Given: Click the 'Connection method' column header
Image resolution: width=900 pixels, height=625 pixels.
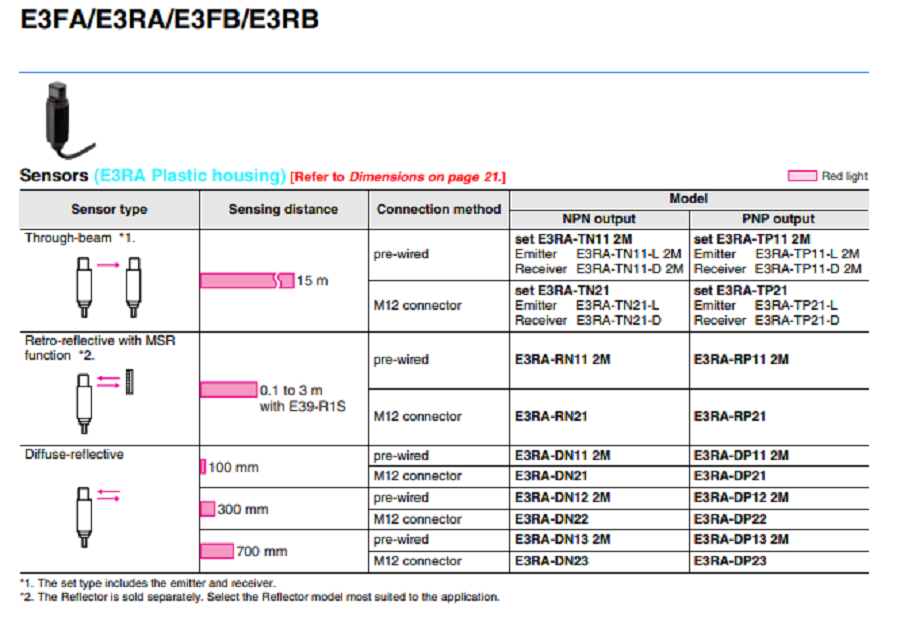Looking at the screenshot, I should (439, 209).
